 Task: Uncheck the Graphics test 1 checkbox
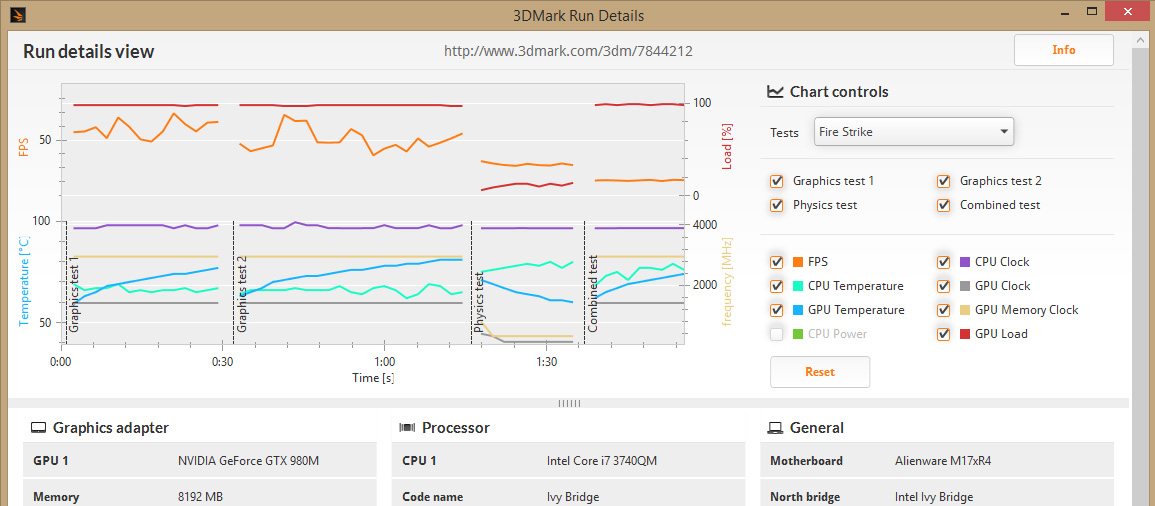click(x=776, y=181)
